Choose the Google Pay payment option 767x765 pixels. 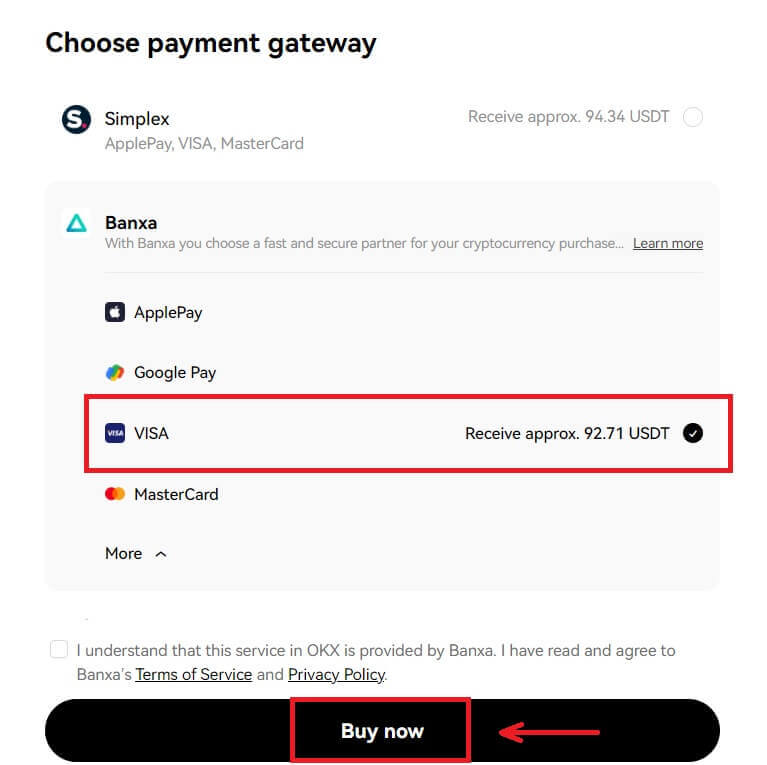175,372
